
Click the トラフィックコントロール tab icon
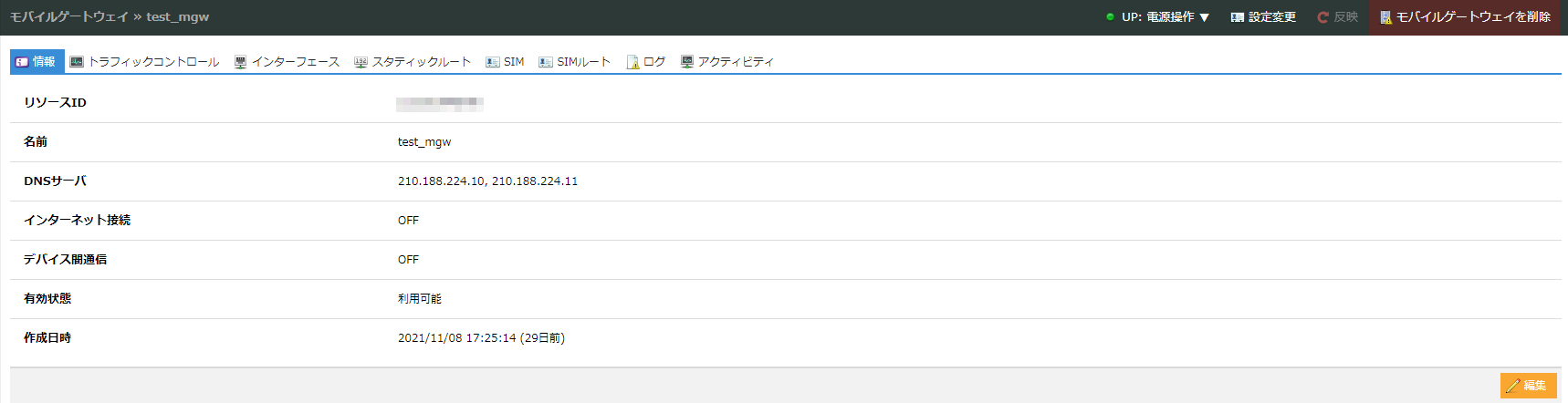(77, 62)
